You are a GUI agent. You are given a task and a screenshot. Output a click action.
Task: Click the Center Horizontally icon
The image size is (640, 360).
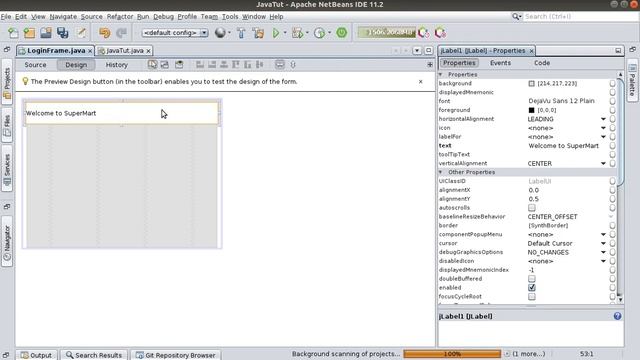(x=224, y=64)
